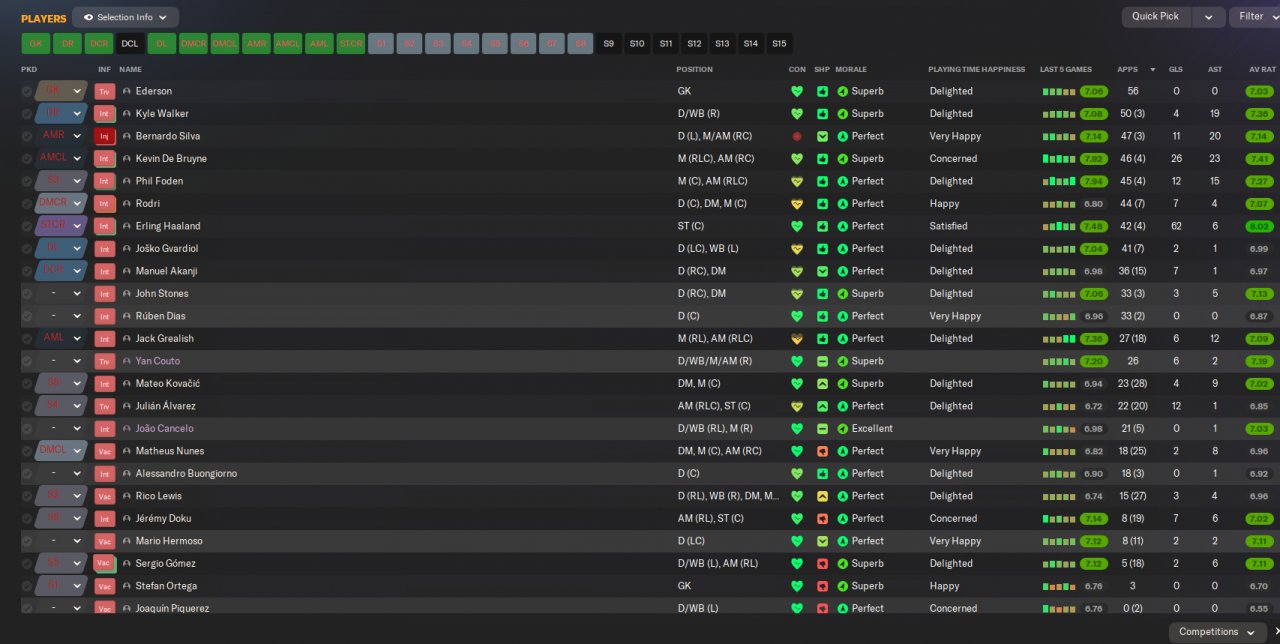Viewport: 1280px width, 644px height.
Task: Click Jérémy Doku's red sharpness icon
Action: point(822,519)
